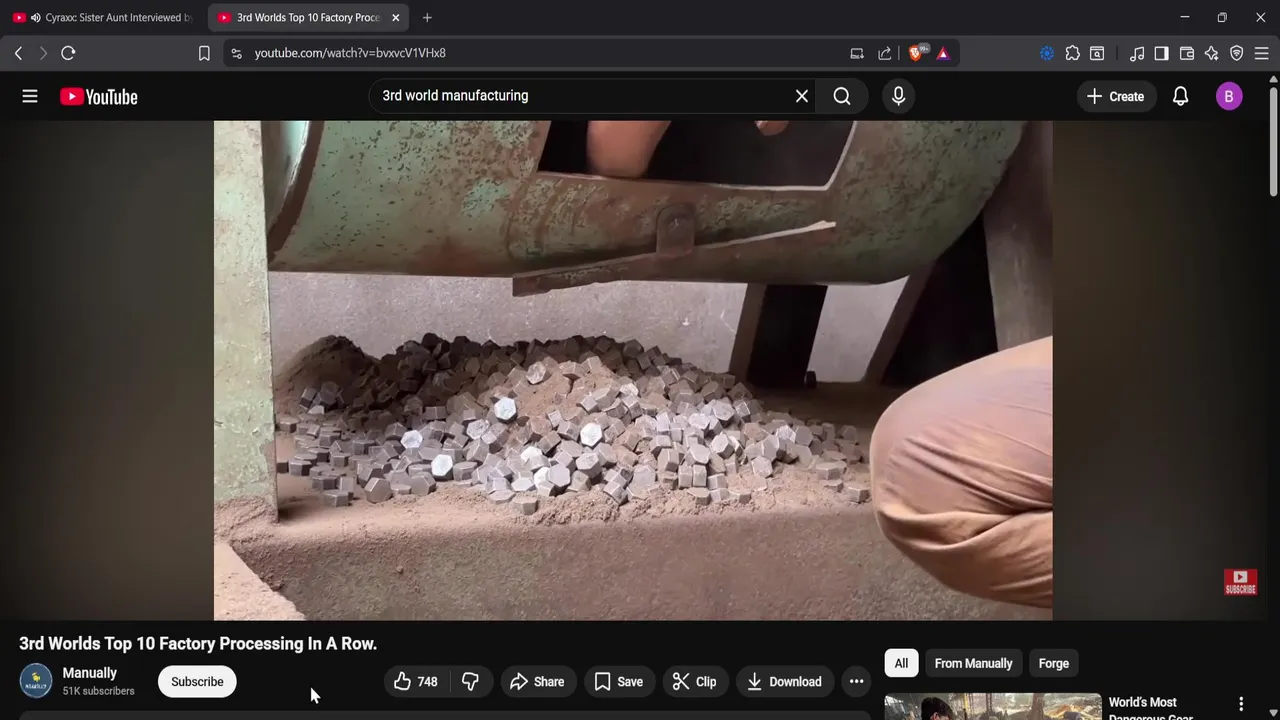Viewport: 1280px width, 720px height.
Task: Open the Manually channel name link
Action: (90, 673)
